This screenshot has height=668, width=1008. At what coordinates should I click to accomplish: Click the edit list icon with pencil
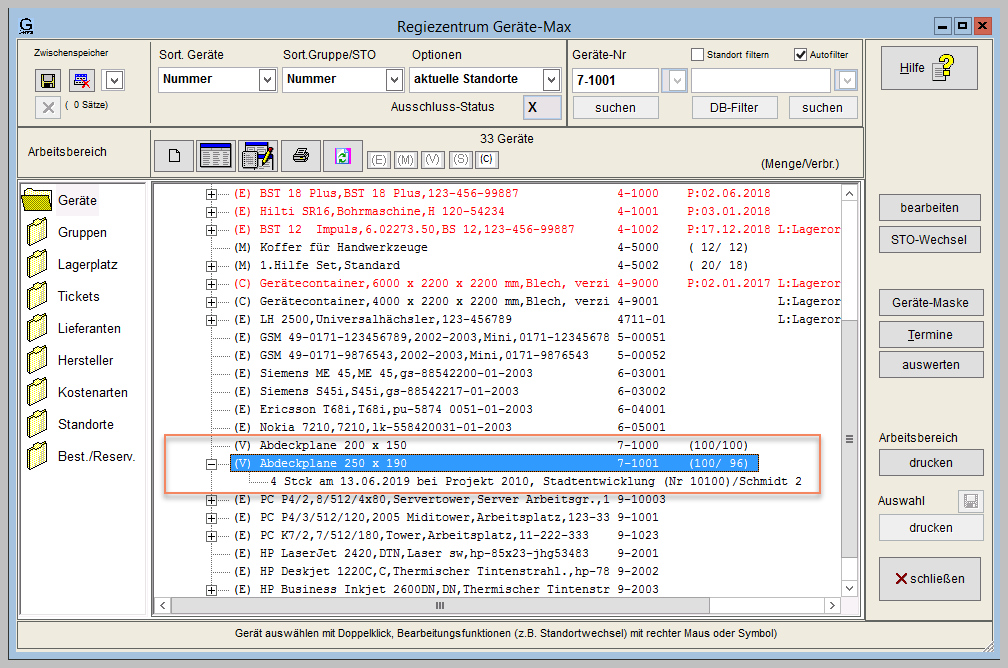(257, 155)
